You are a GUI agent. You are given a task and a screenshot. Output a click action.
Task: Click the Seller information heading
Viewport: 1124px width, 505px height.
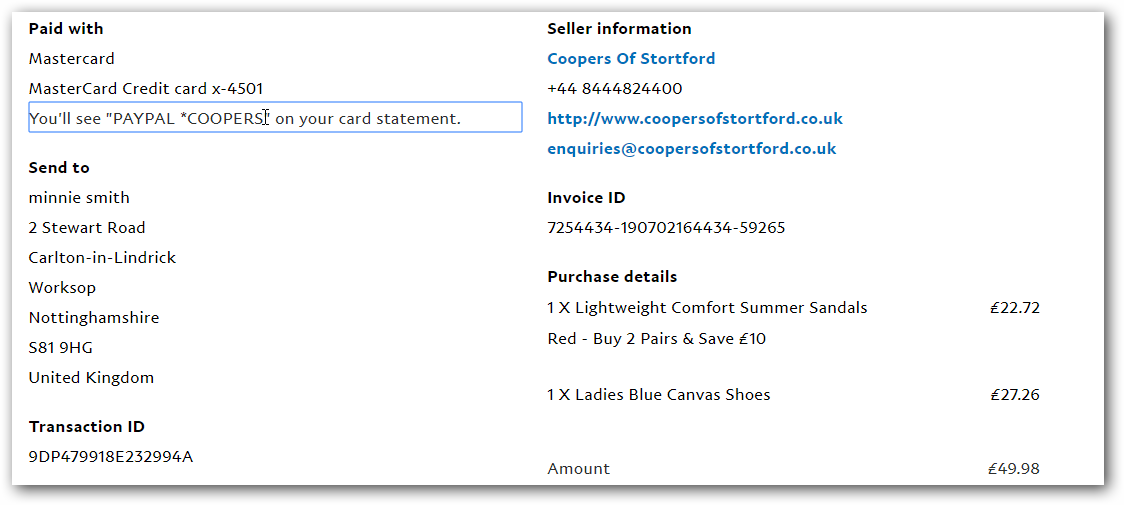(619, 29)
